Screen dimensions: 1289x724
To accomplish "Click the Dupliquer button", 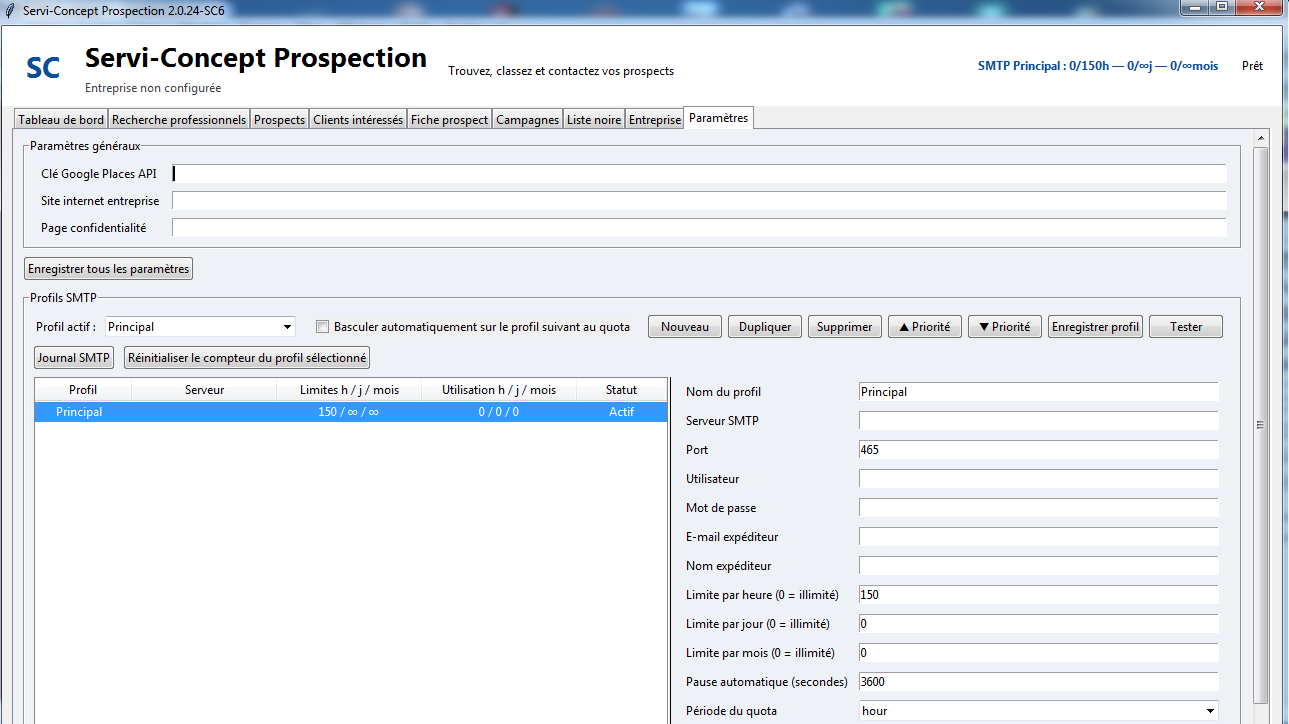I will (x=765, y=327).
